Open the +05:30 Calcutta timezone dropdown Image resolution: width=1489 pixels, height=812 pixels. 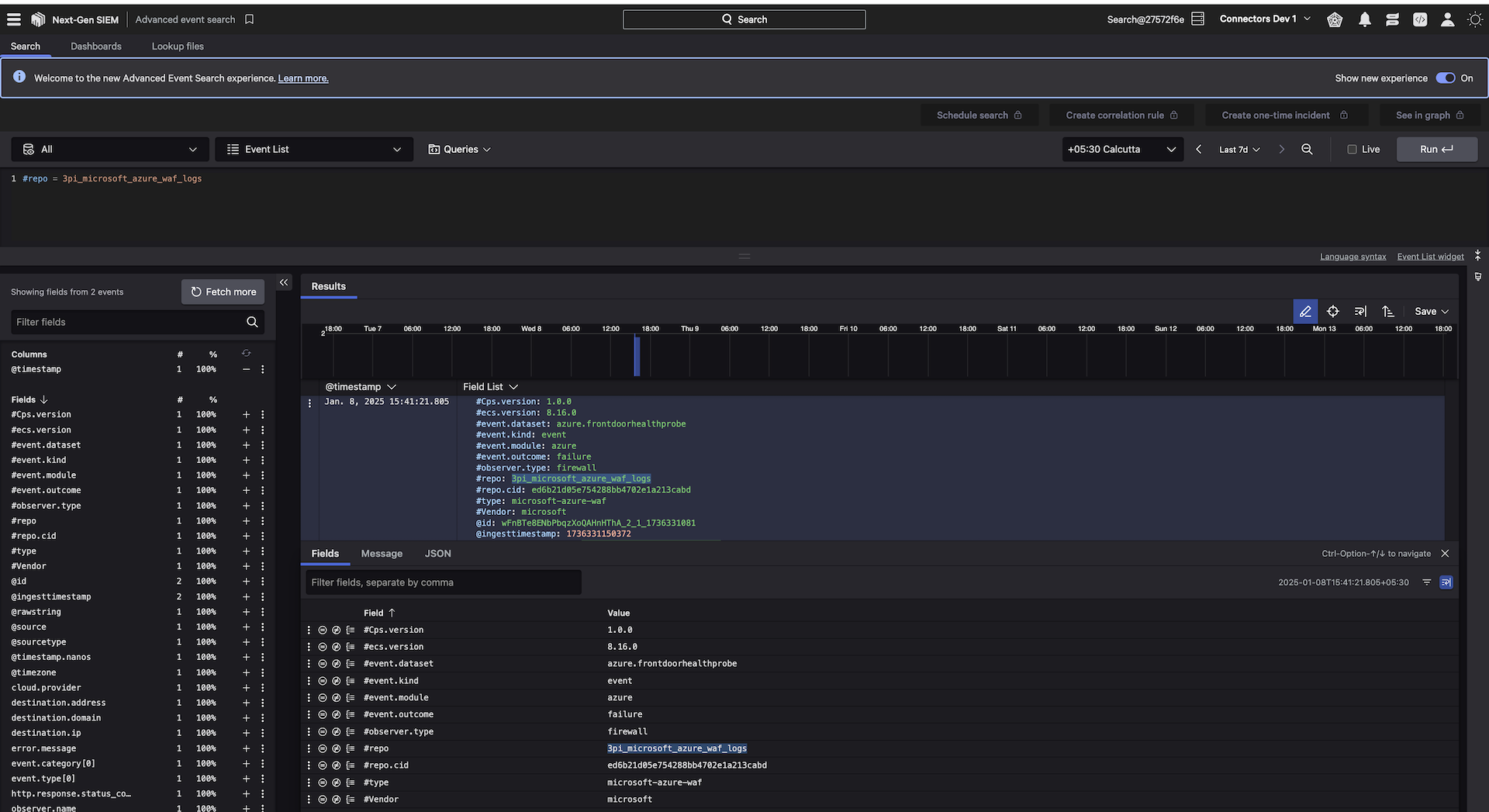1121,149
